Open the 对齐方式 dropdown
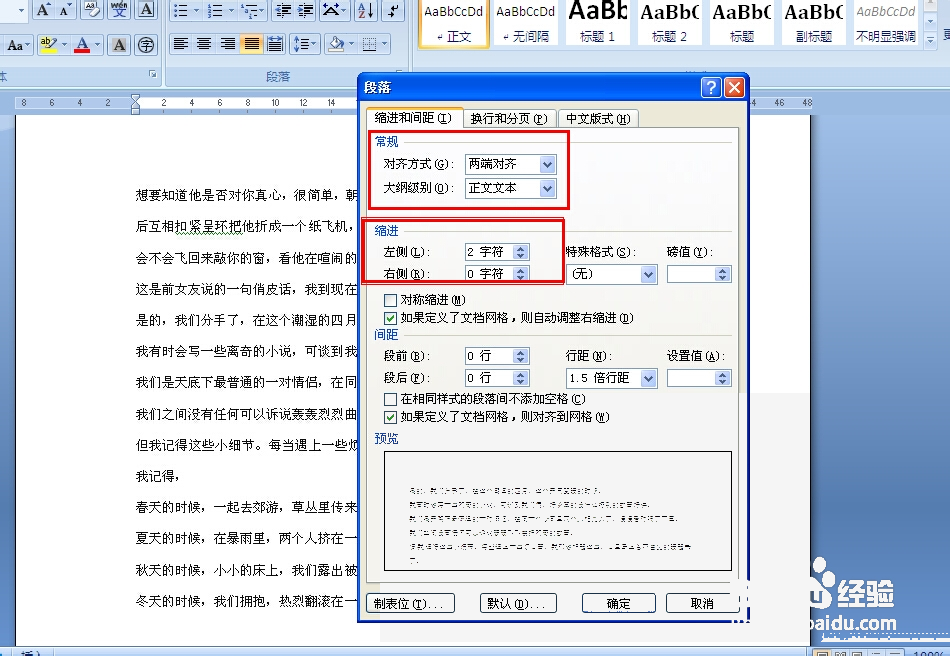The height and width of the screenshot is (656, 950). tap(547, 165)
